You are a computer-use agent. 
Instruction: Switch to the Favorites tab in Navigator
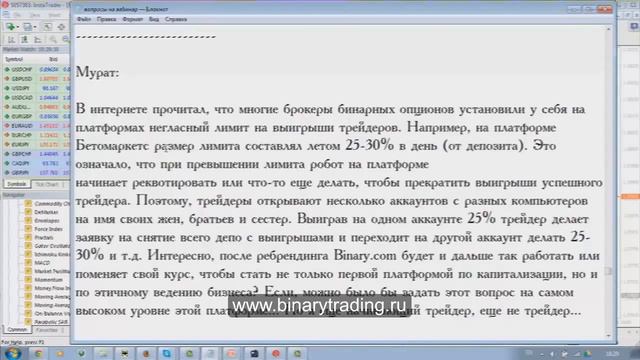click(47, 330)
